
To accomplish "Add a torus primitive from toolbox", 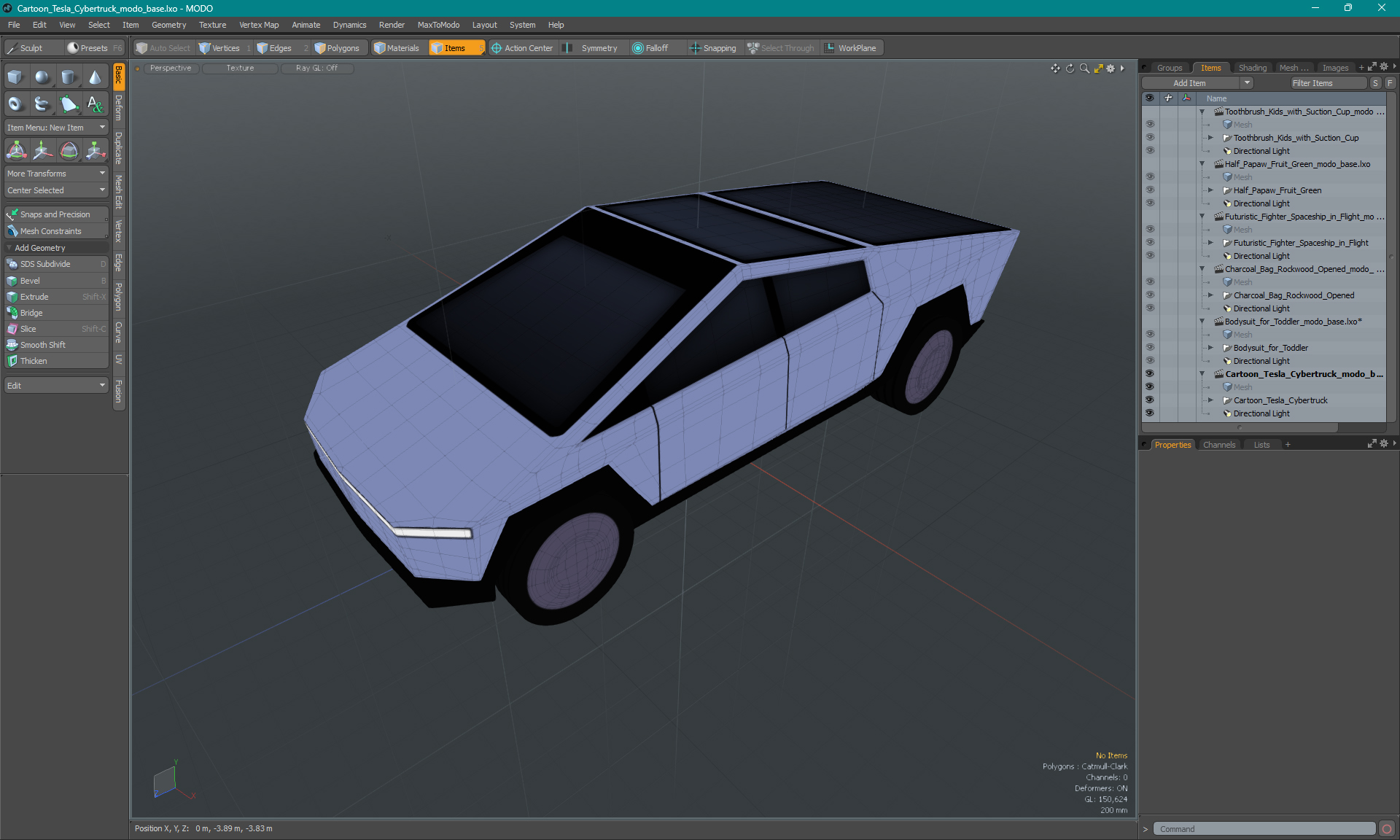I will (x=15, y=104).
